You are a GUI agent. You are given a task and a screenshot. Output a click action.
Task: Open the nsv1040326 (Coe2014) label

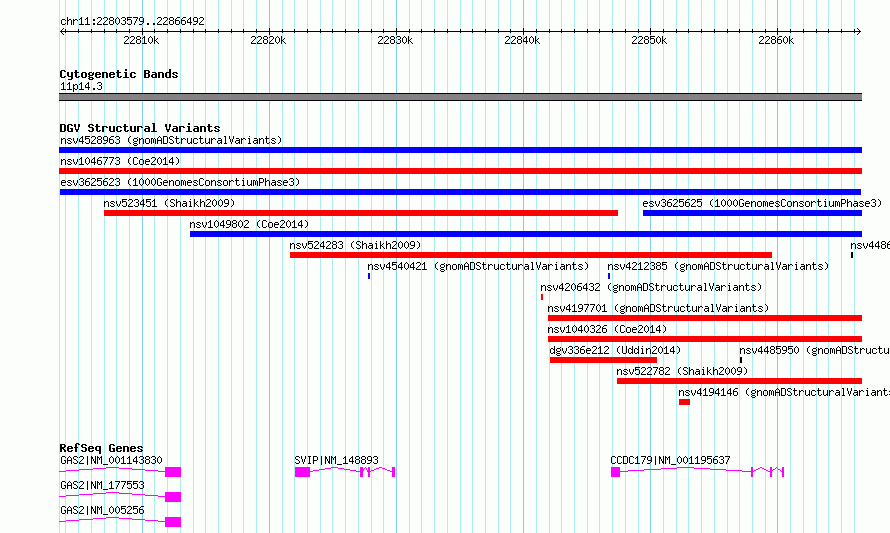(x=607, y=329)
